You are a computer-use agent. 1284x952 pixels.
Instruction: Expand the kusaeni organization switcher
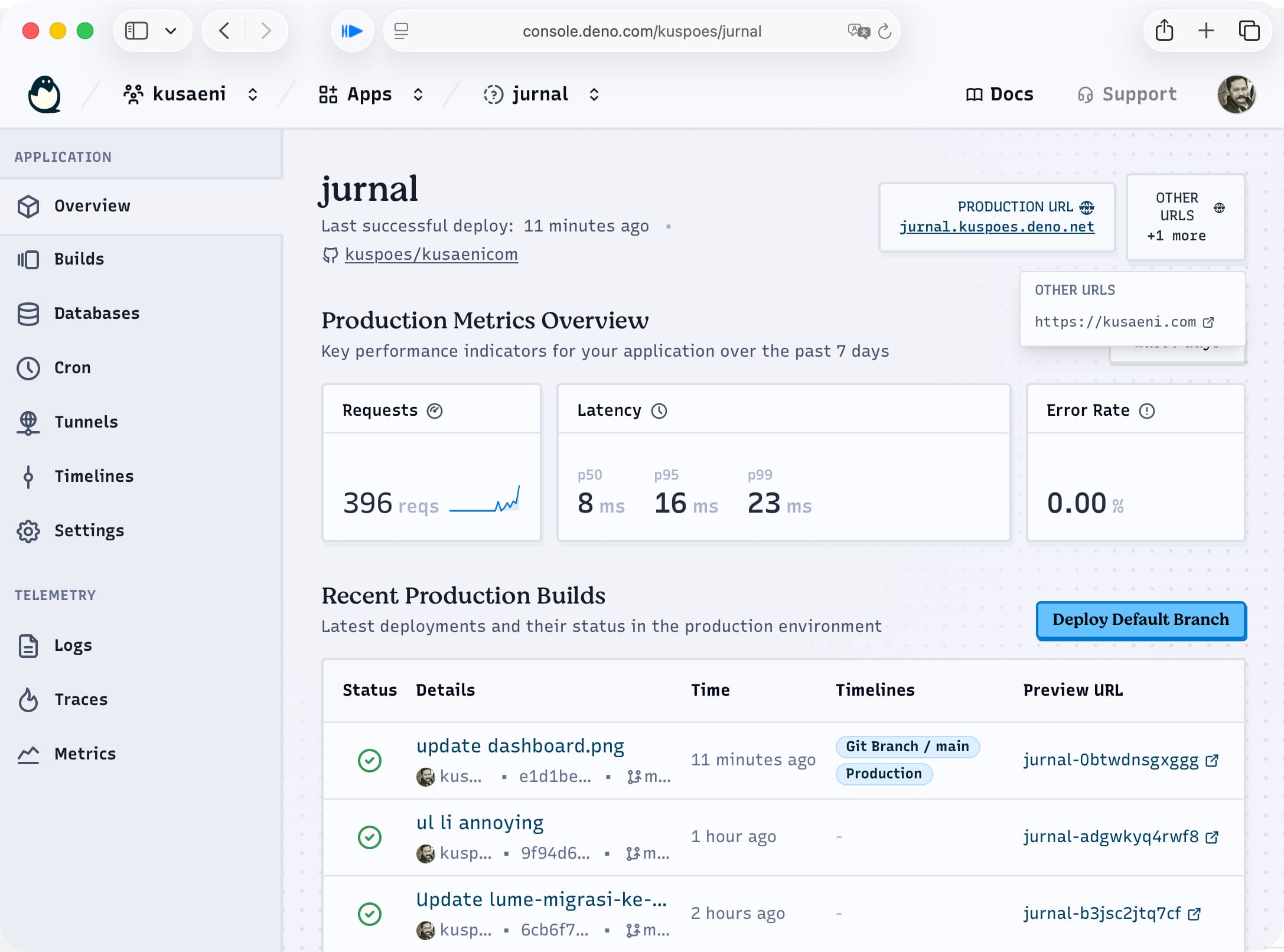coord(252,94)
